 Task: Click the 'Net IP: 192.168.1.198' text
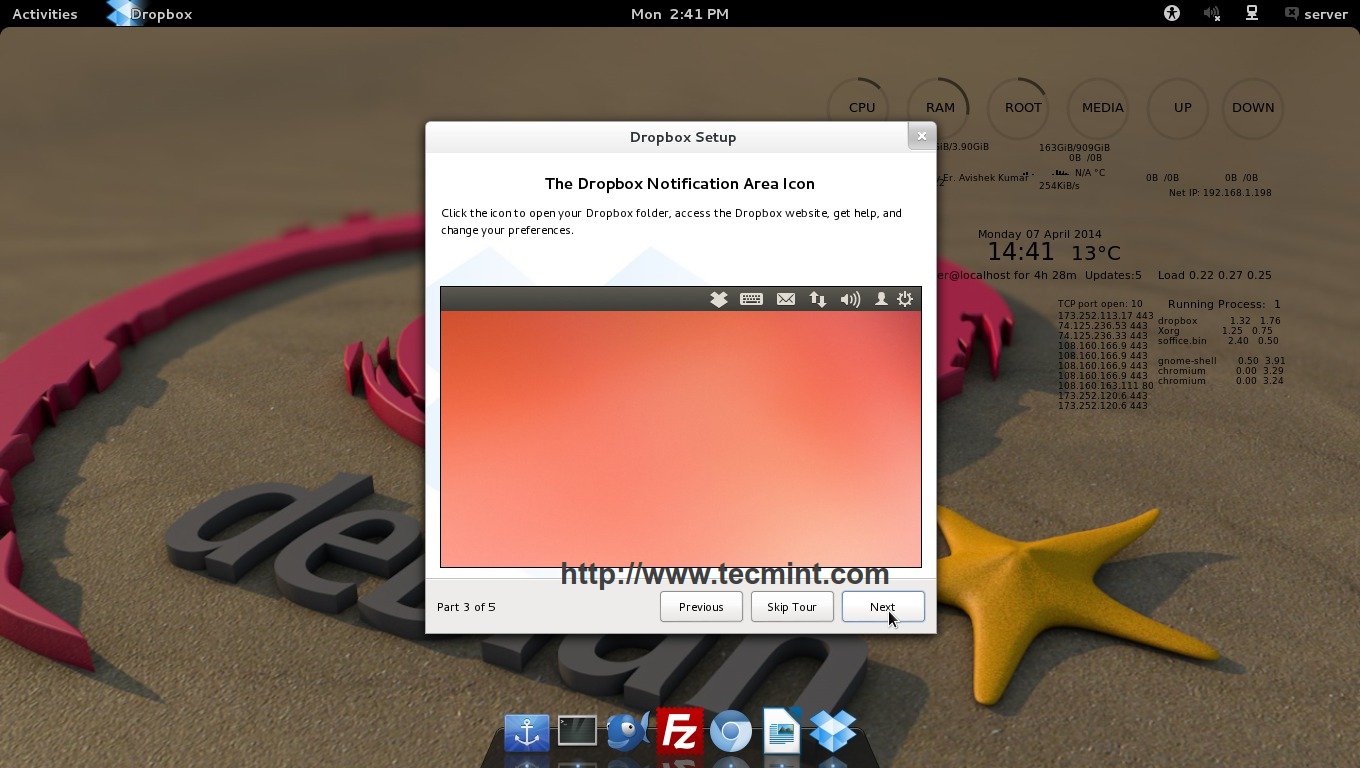tap(1220, 193)
